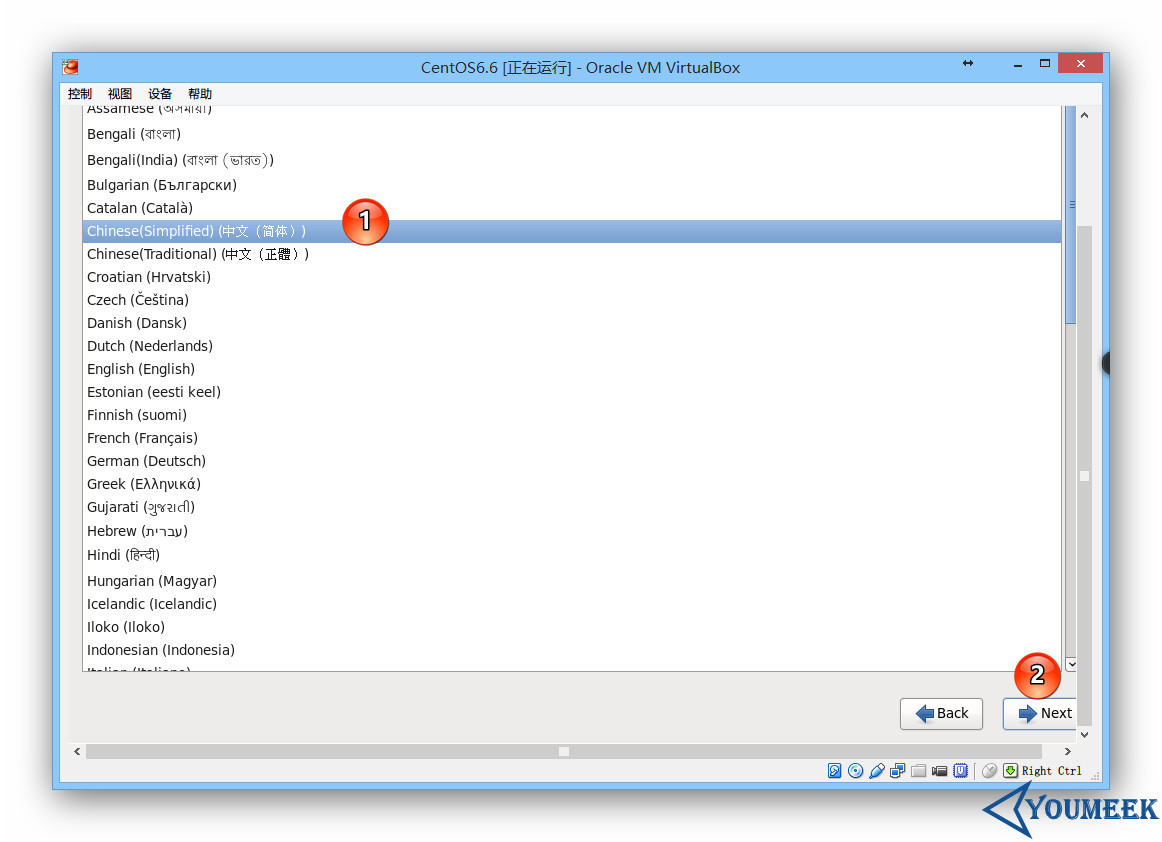The width and height of the screenshot is (1162, 842).
Task: Open the hard disk activity status icon
Action: [835, 770]
